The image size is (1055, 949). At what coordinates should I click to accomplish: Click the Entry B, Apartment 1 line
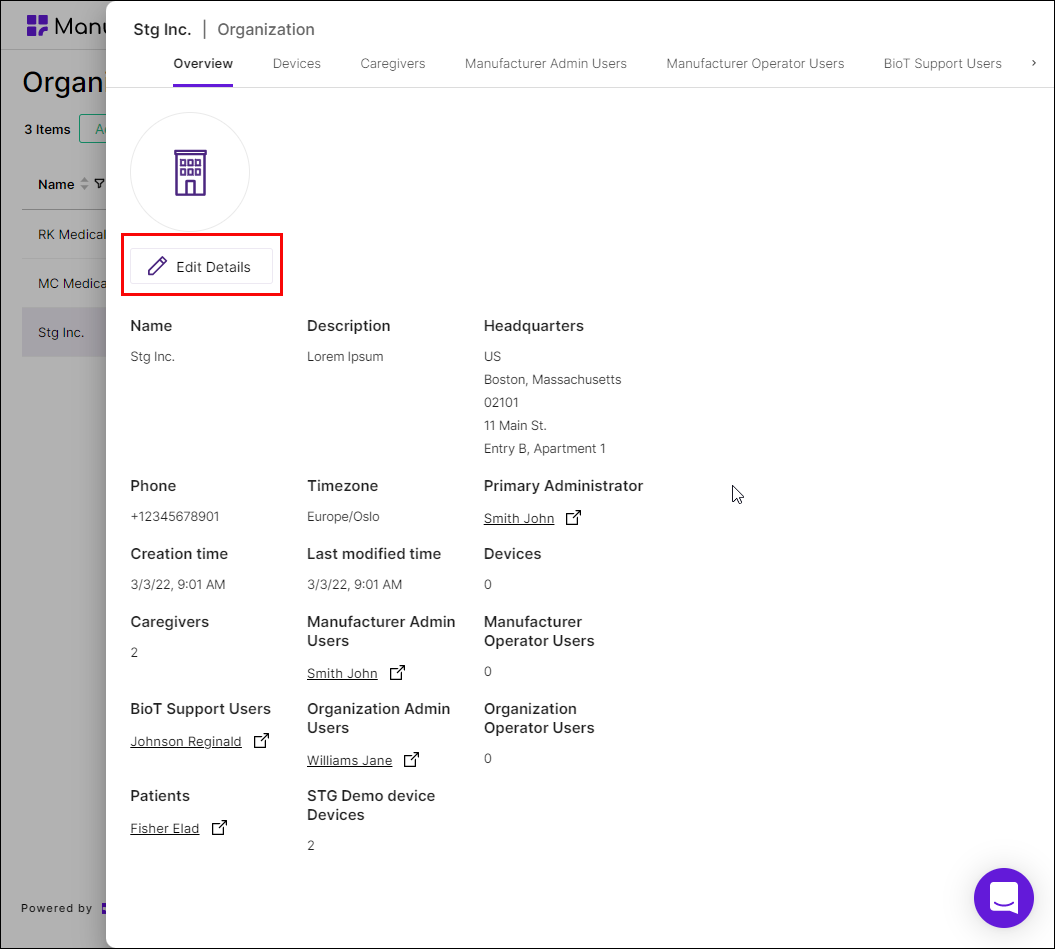[544, 448]
